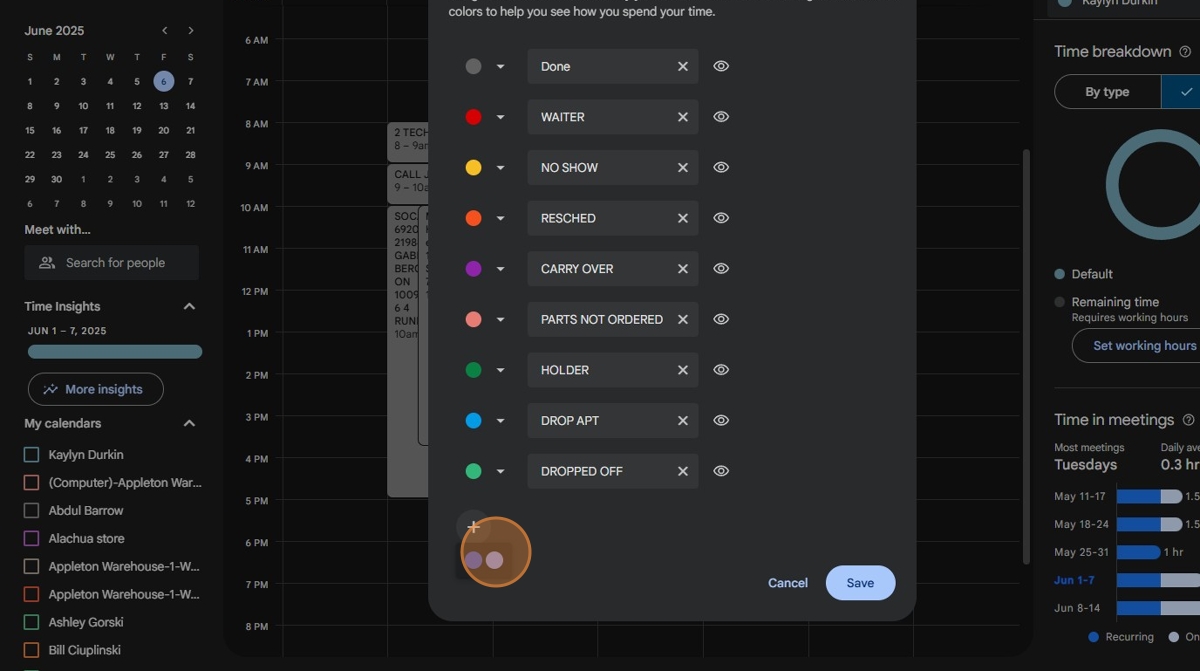
Task: Select the checked tab next to By type
Action: click(x=1181, y=92)
